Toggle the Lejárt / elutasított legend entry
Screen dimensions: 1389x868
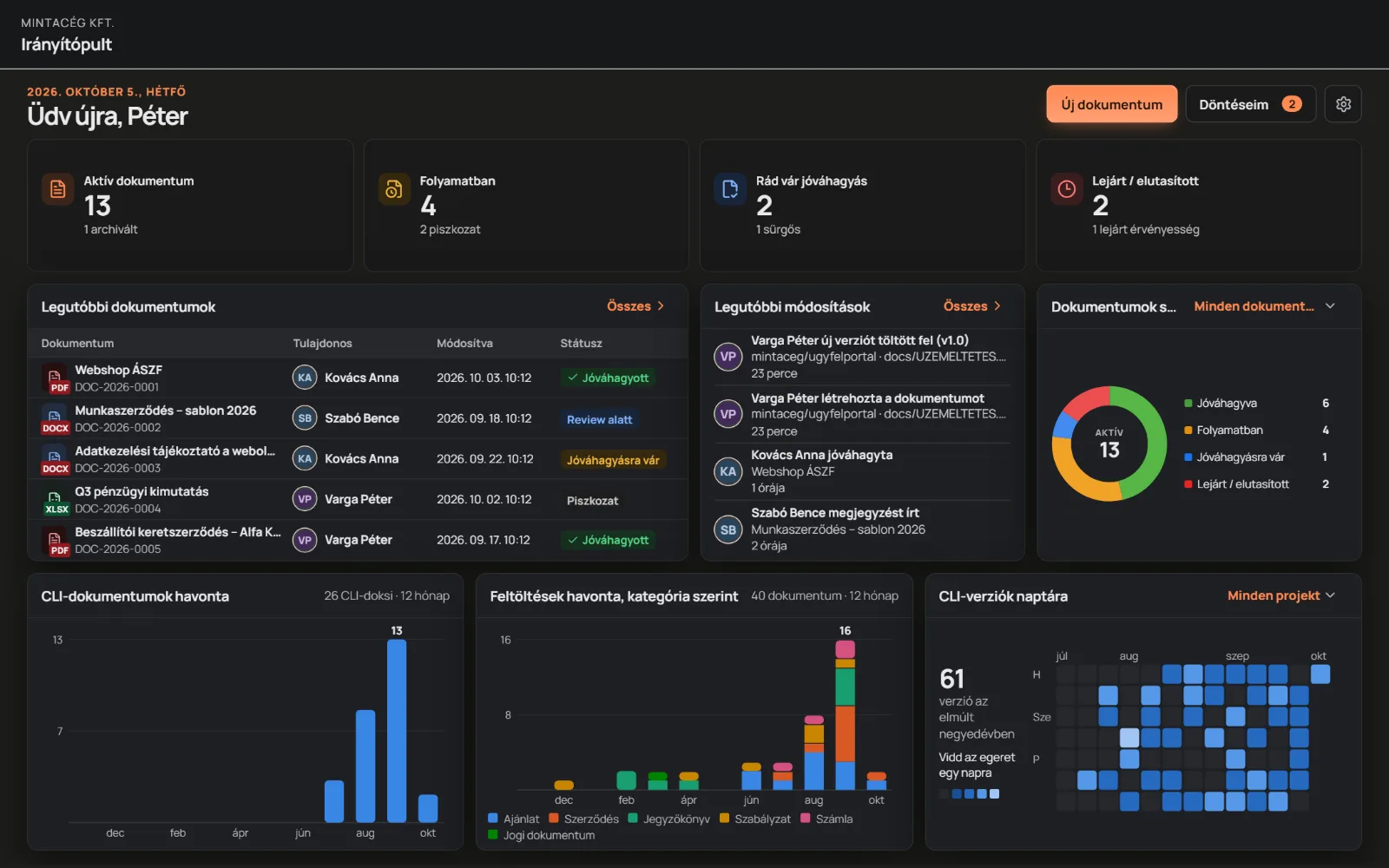coord(1256,483)
